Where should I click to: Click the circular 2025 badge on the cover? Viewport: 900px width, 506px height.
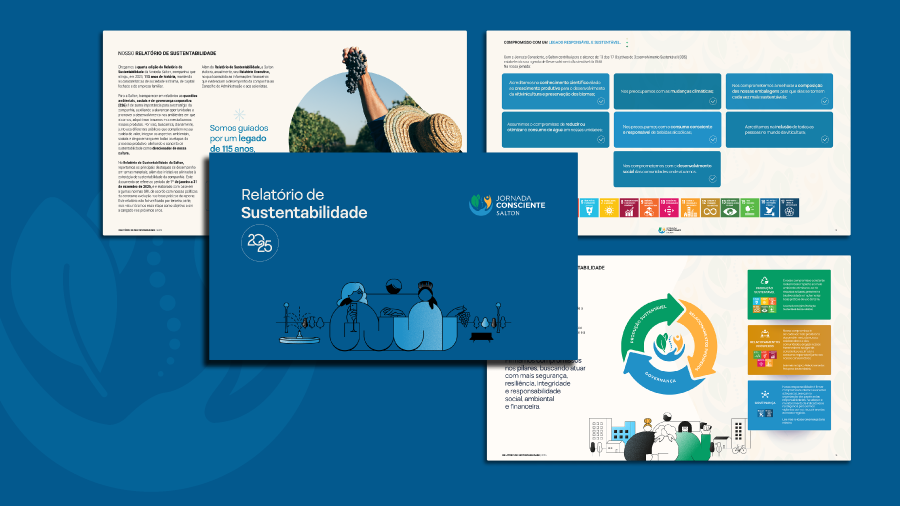coord(259,242)
